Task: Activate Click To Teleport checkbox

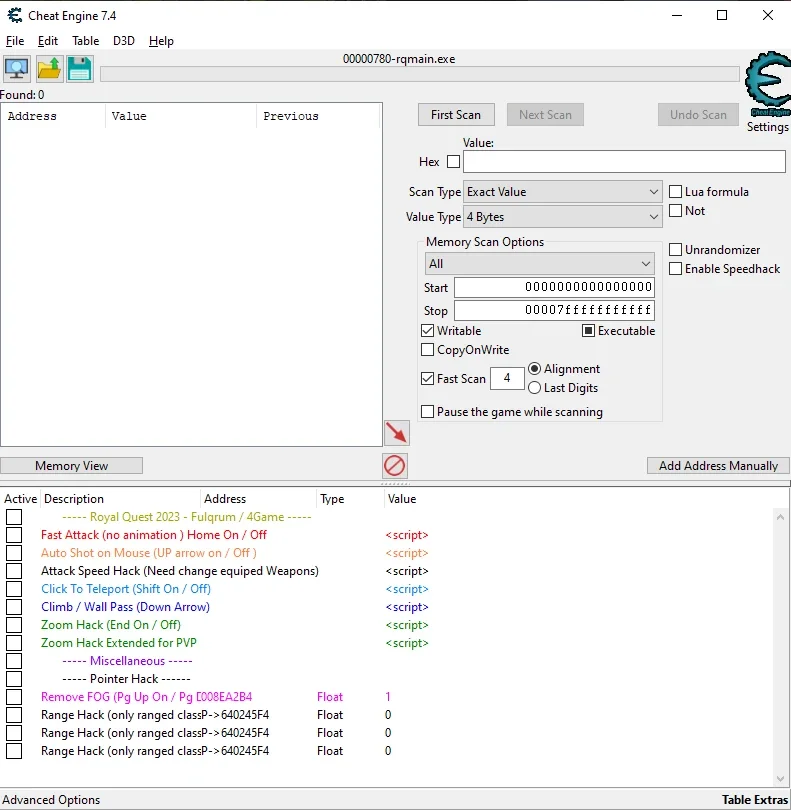Action: click(14, 589)
